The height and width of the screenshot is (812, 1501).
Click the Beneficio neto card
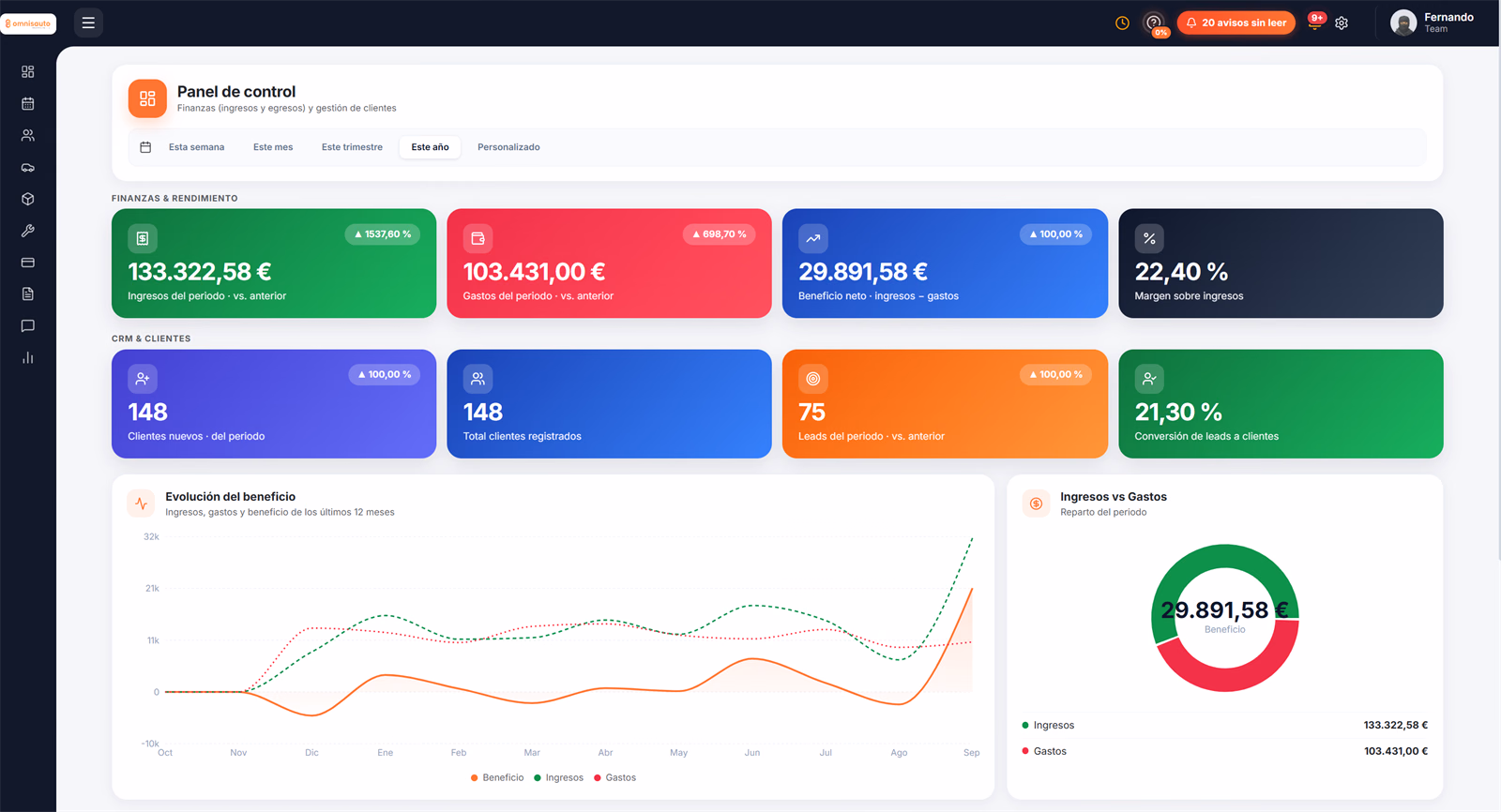point(945,263)
